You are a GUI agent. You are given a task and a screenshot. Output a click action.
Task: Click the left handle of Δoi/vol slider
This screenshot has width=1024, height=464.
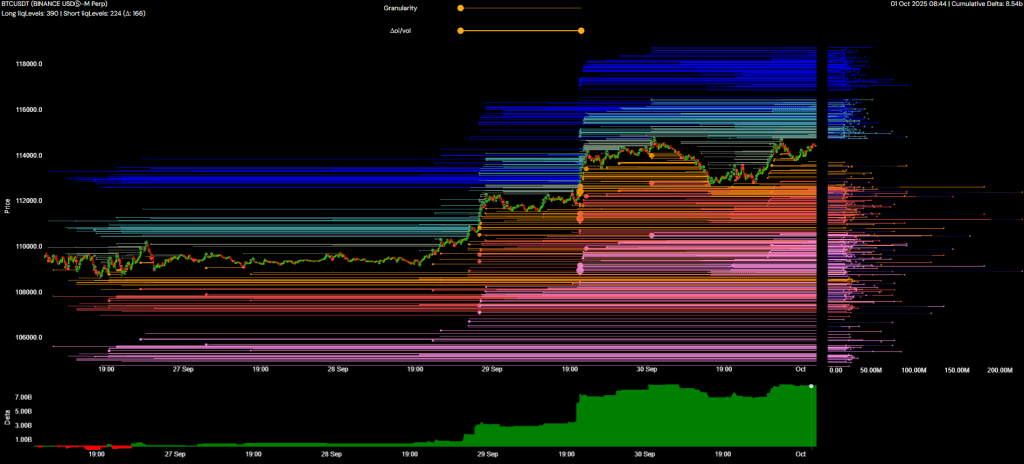click(460, 31)
